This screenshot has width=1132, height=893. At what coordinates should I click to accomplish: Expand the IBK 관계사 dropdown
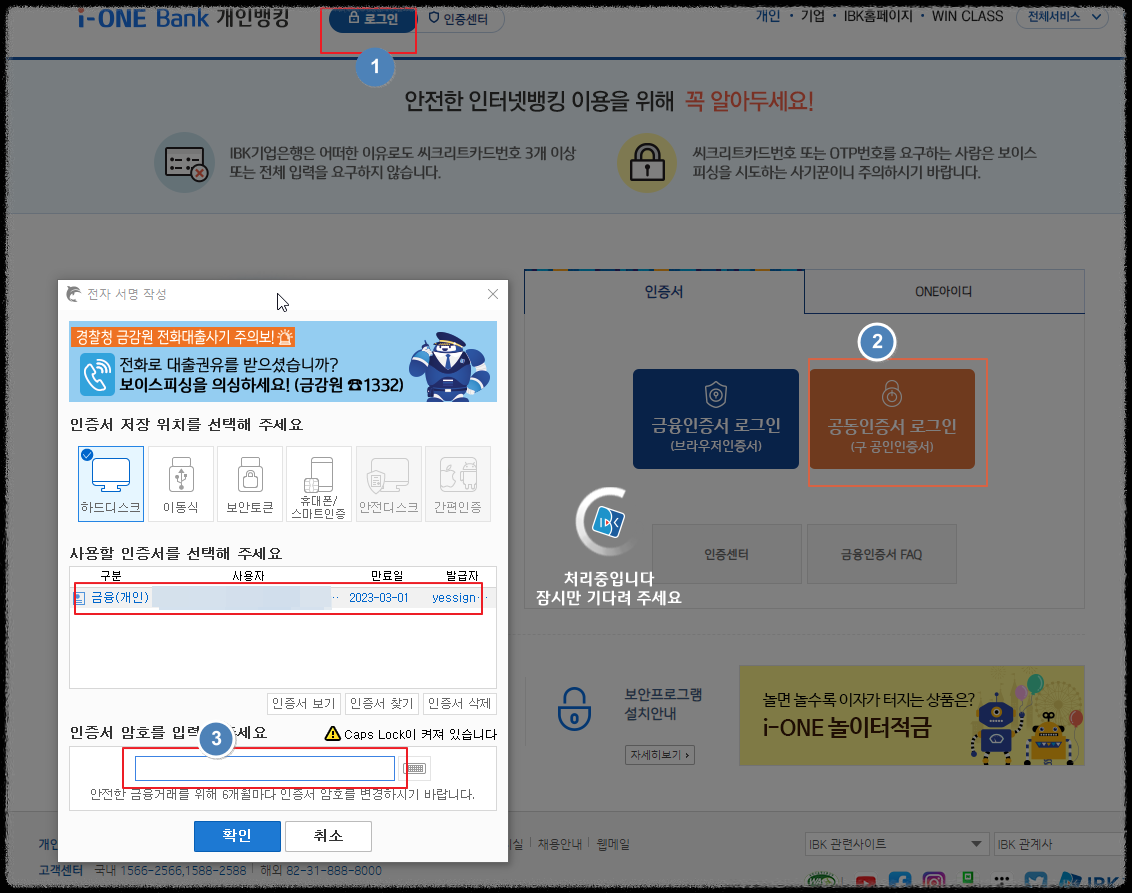pyautogui.click(x=1061, y=844)
